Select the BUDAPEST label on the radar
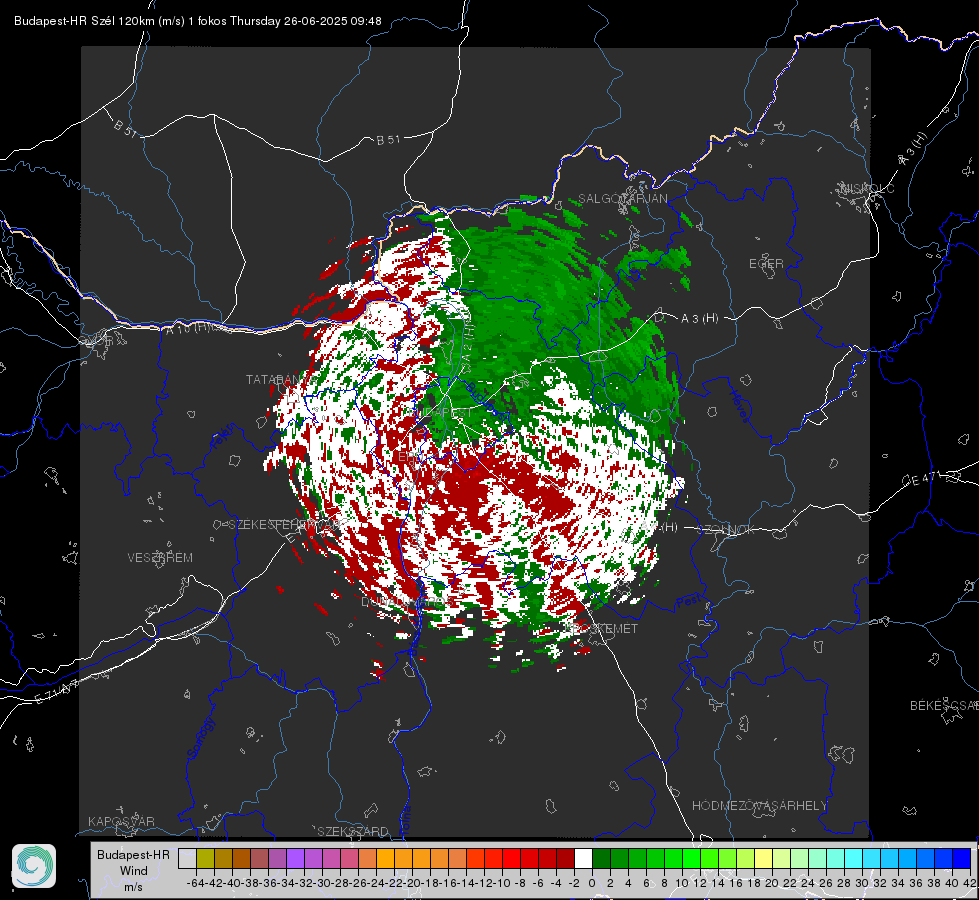The width and height of the screenshot is (979, 900). point(441,413)
